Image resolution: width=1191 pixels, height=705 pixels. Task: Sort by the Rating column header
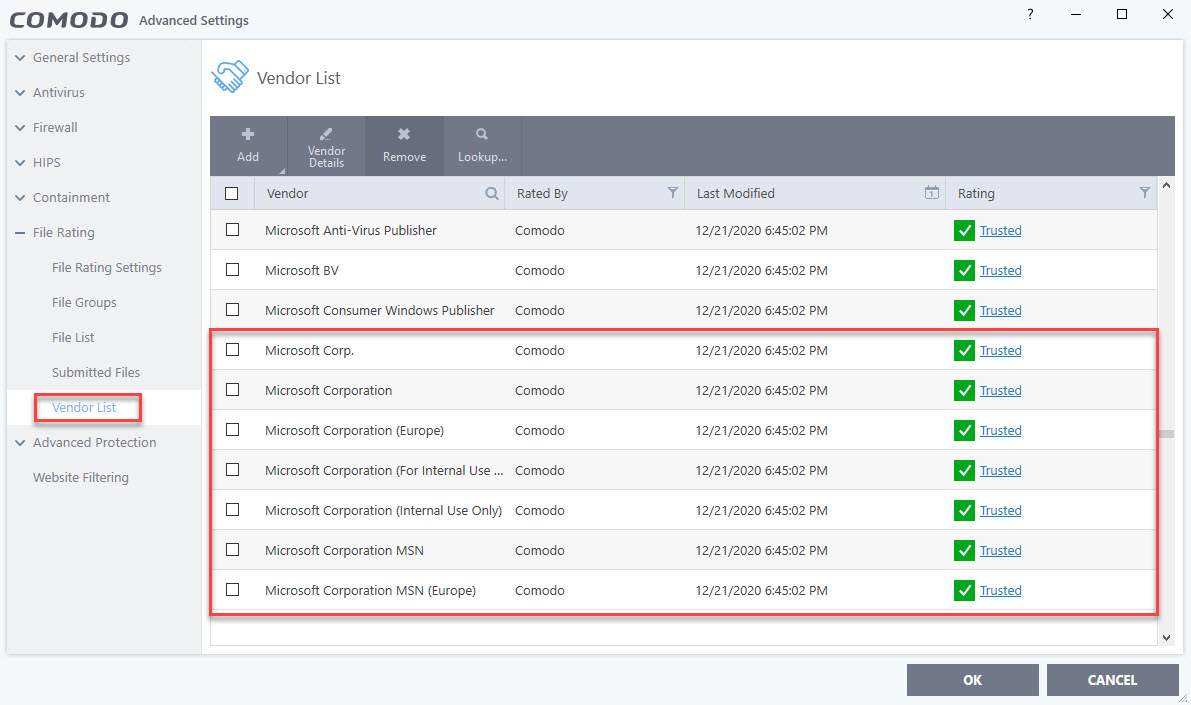976,194
